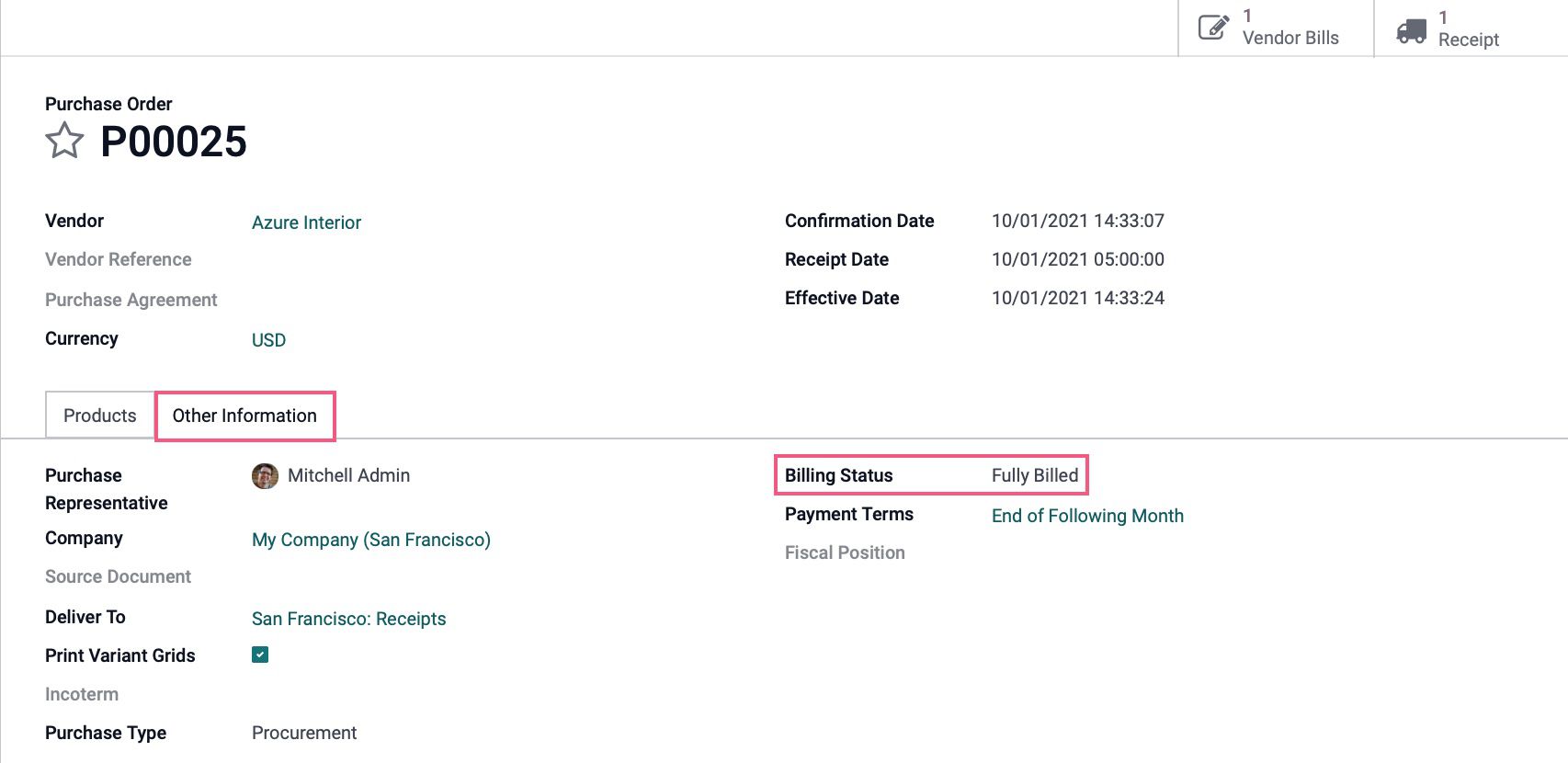Star purchase order P00025 as favorite
Screen dimensions: 1568x763
point(64,141)
